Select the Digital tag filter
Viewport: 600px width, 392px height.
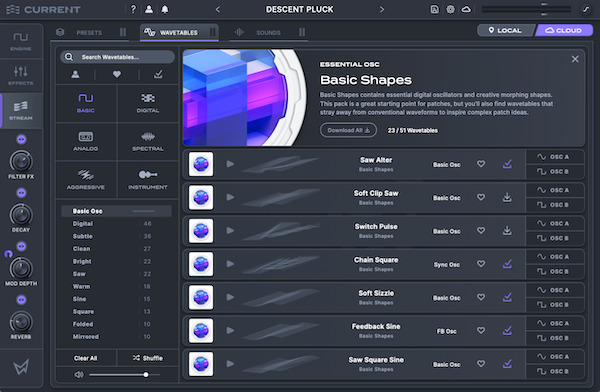[x=116, y=224]
